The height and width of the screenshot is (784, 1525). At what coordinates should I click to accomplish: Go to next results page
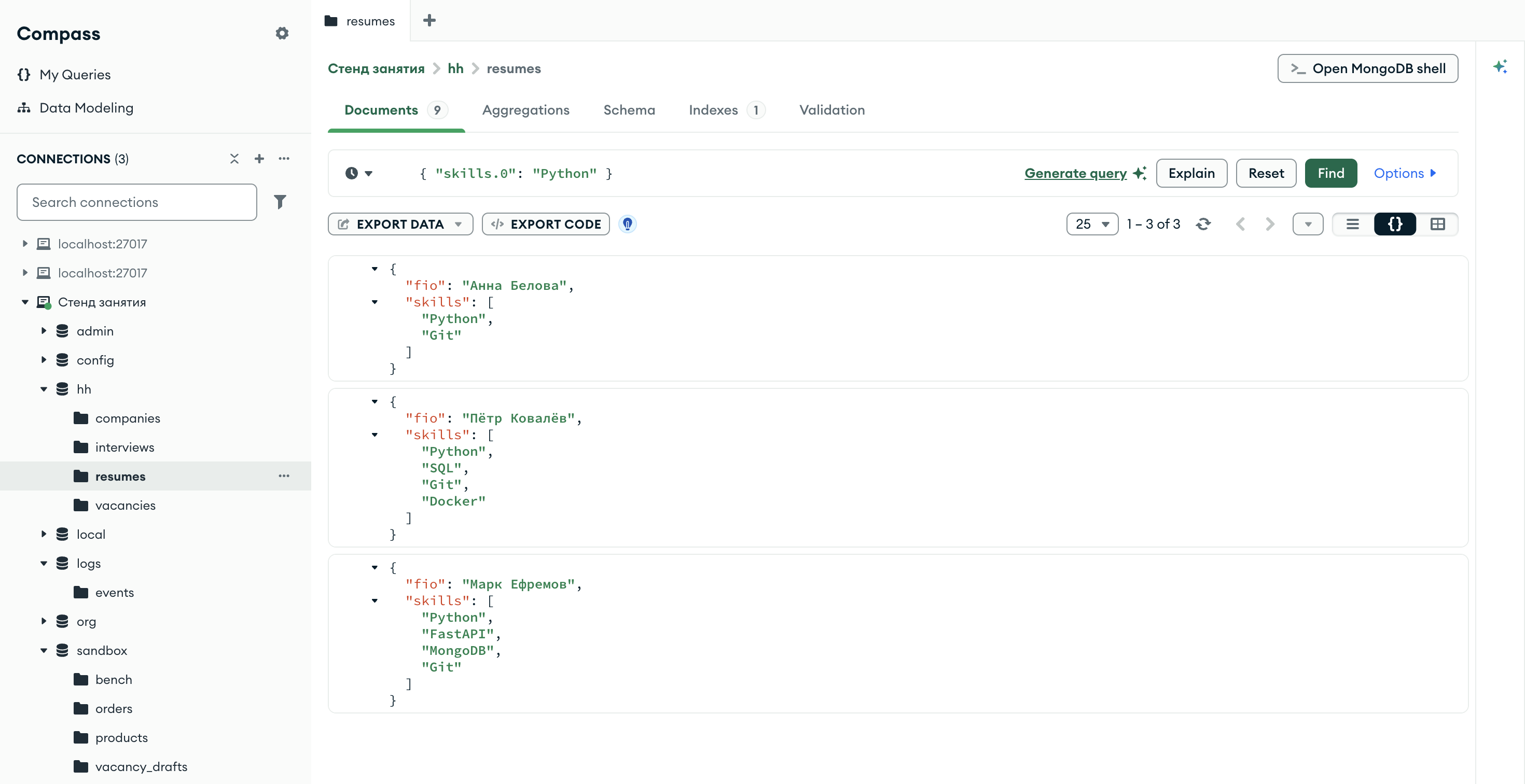[1270, 224]
